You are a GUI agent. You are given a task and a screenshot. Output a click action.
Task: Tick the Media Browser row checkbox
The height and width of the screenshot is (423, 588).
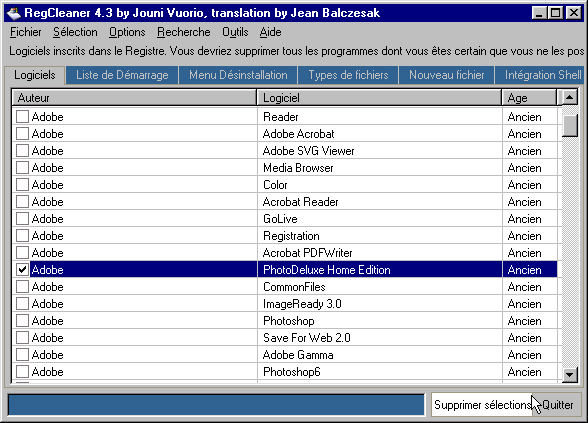point(22,168)
